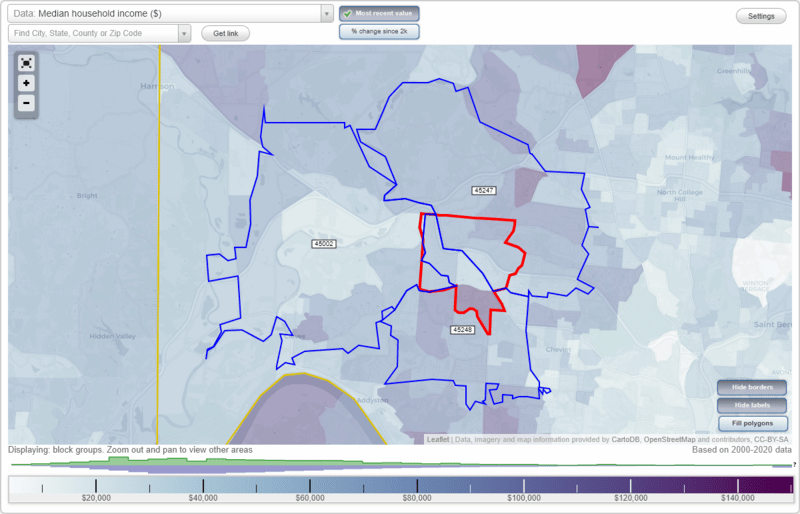Zoom in with the plus button

(26, 83)
